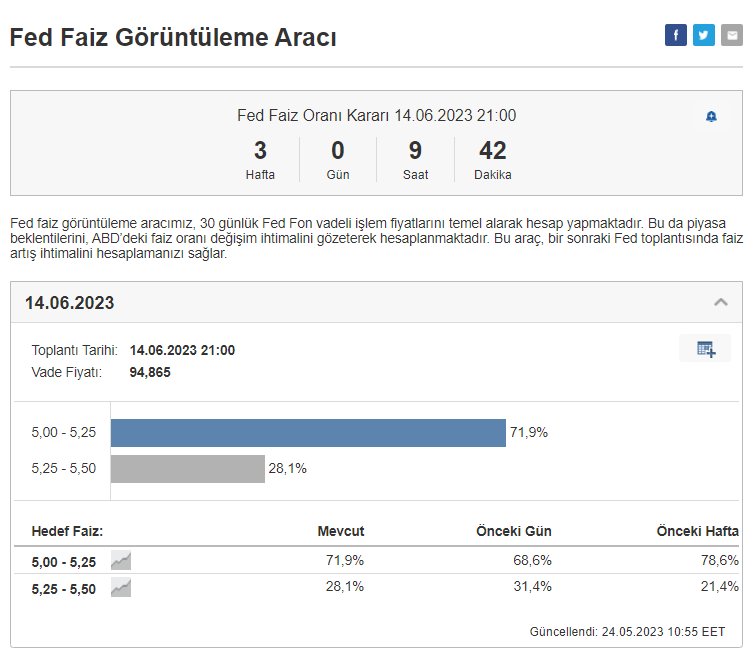Click the Fed Faiz Görüntüleme Aracı title
The height and width of the screenshot is (657, 752).
[x=173, y=38]
